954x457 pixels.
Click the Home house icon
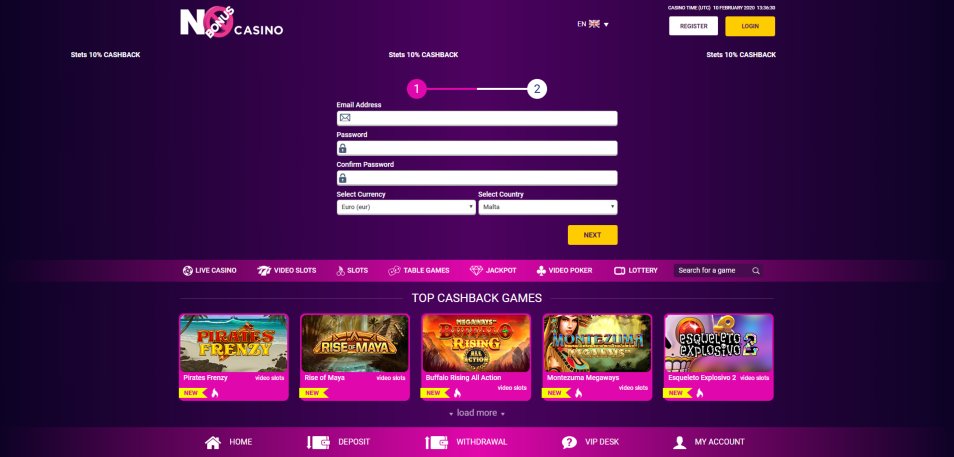213,442
